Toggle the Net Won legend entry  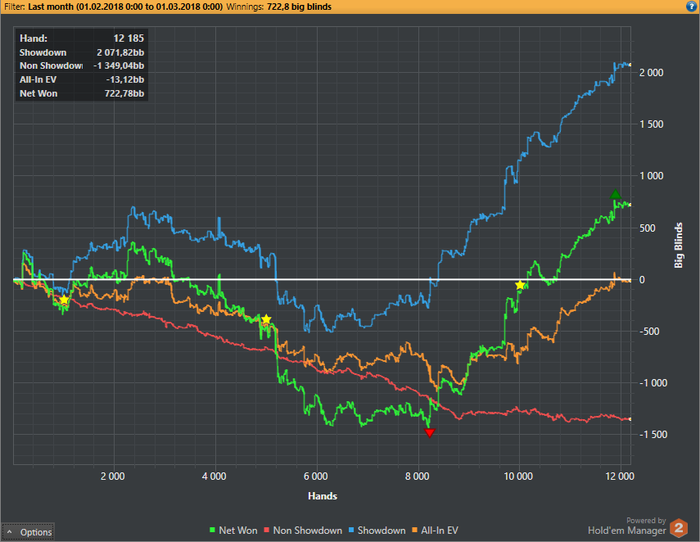(x=233, y=530)
